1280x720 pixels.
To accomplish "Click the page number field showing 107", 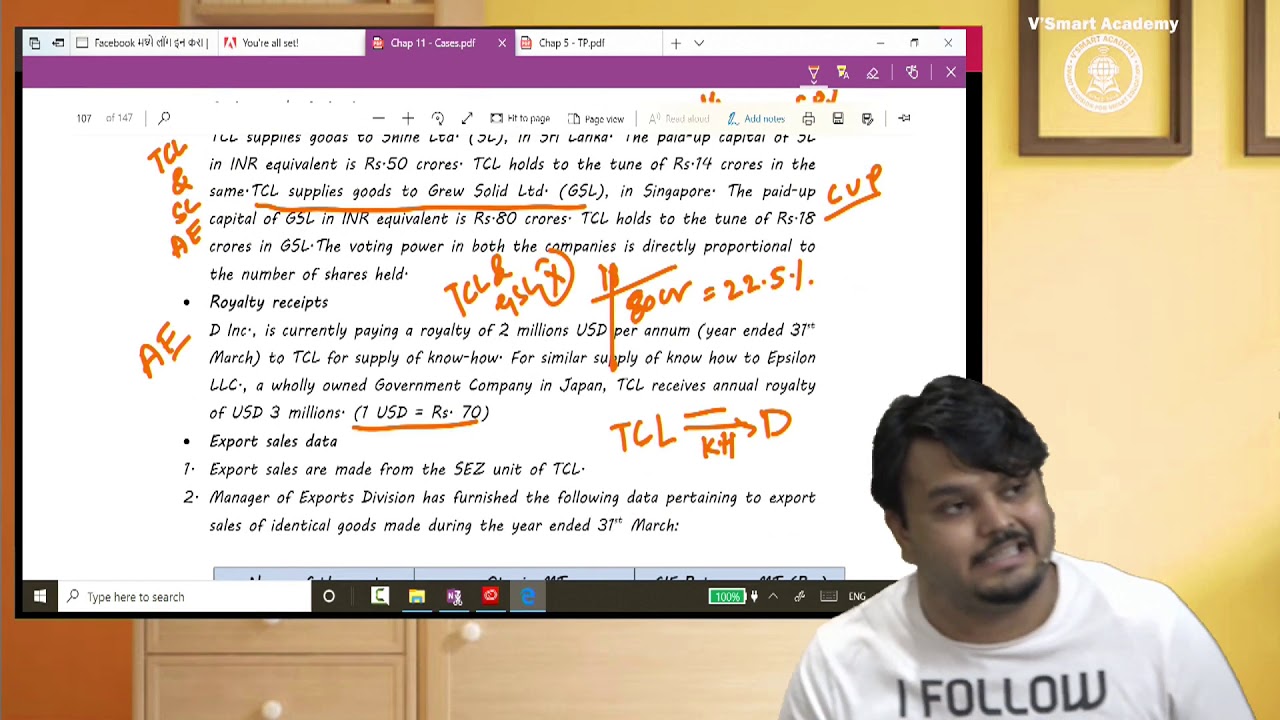I will (84, 118).
